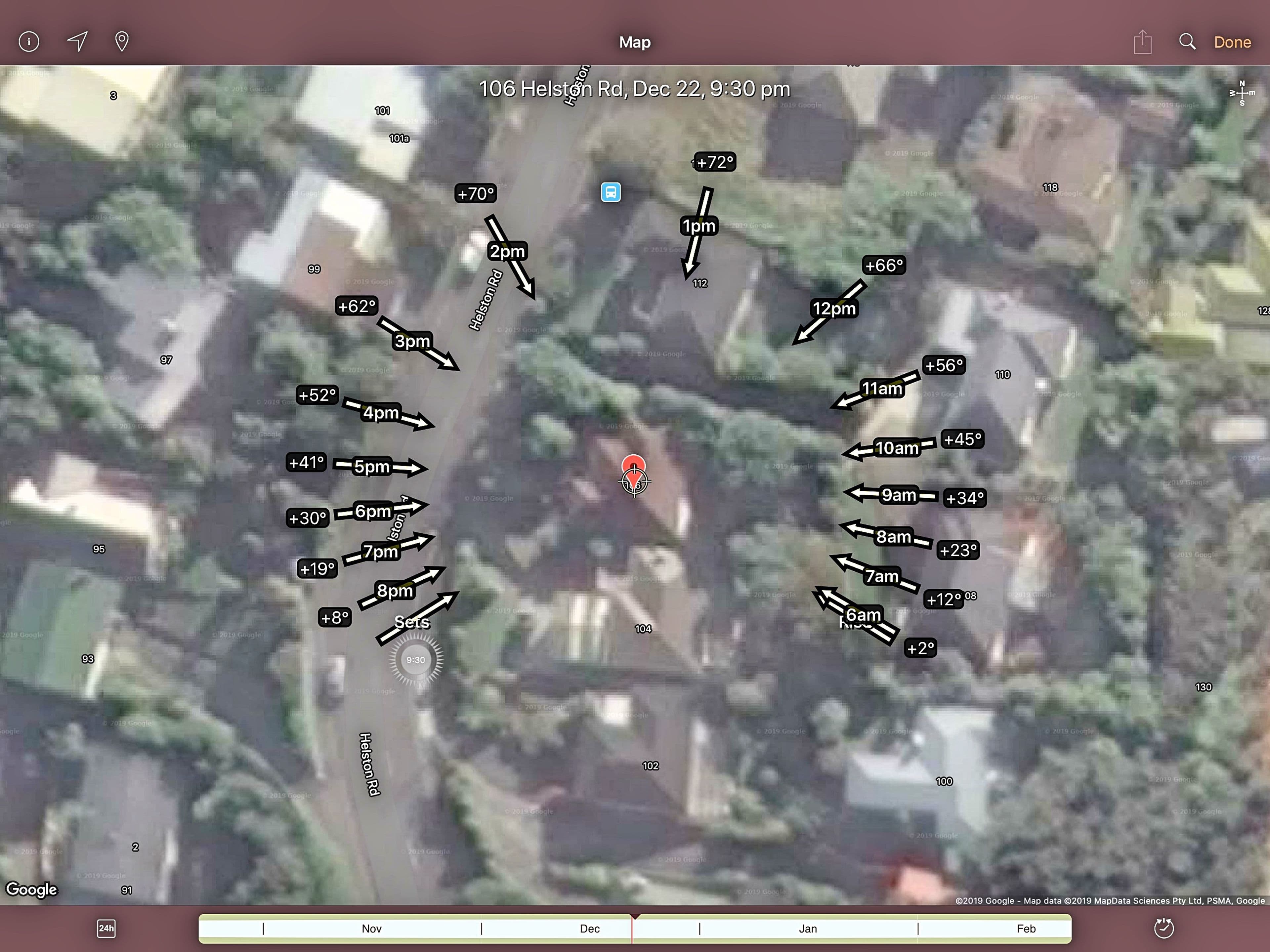This screenshot has width=1270, height=952.
Task: Tap the bus stop icon on map
Action: coord(611,192)
